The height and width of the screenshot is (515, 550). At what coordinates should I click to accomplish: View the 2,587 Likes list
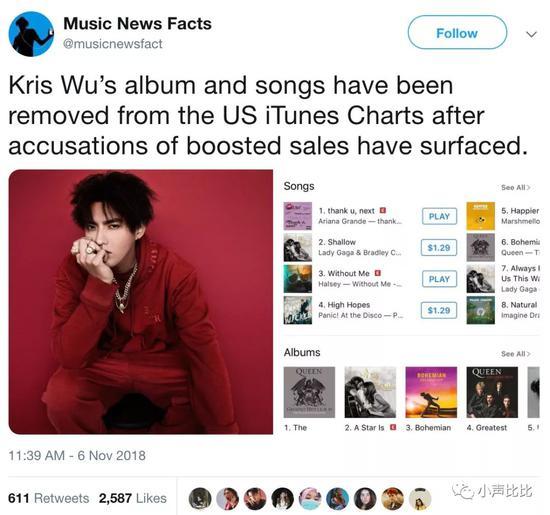tap(133, 498)
